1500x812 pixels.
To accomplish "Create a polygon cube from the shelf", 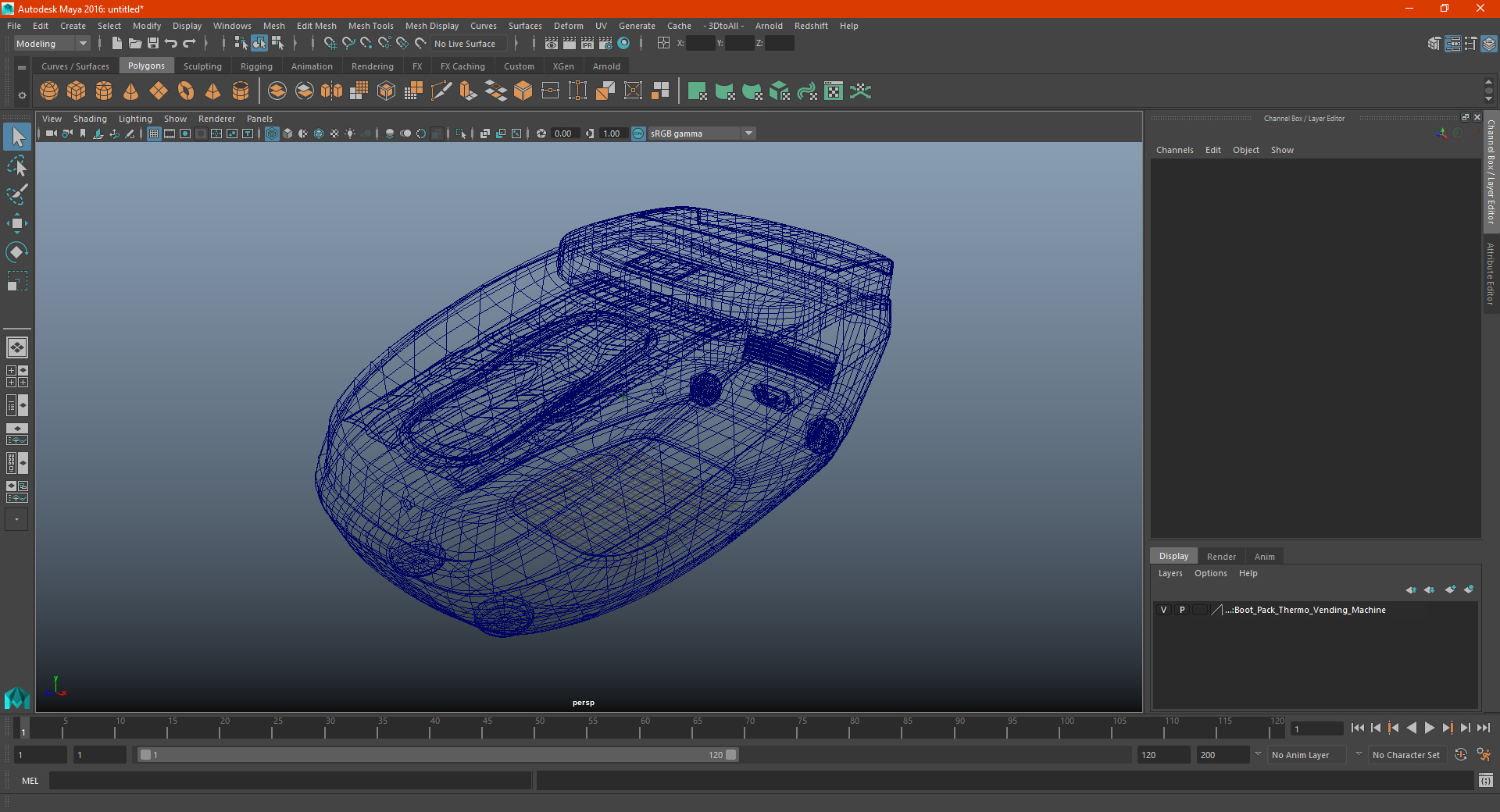I will click(77, 91).
